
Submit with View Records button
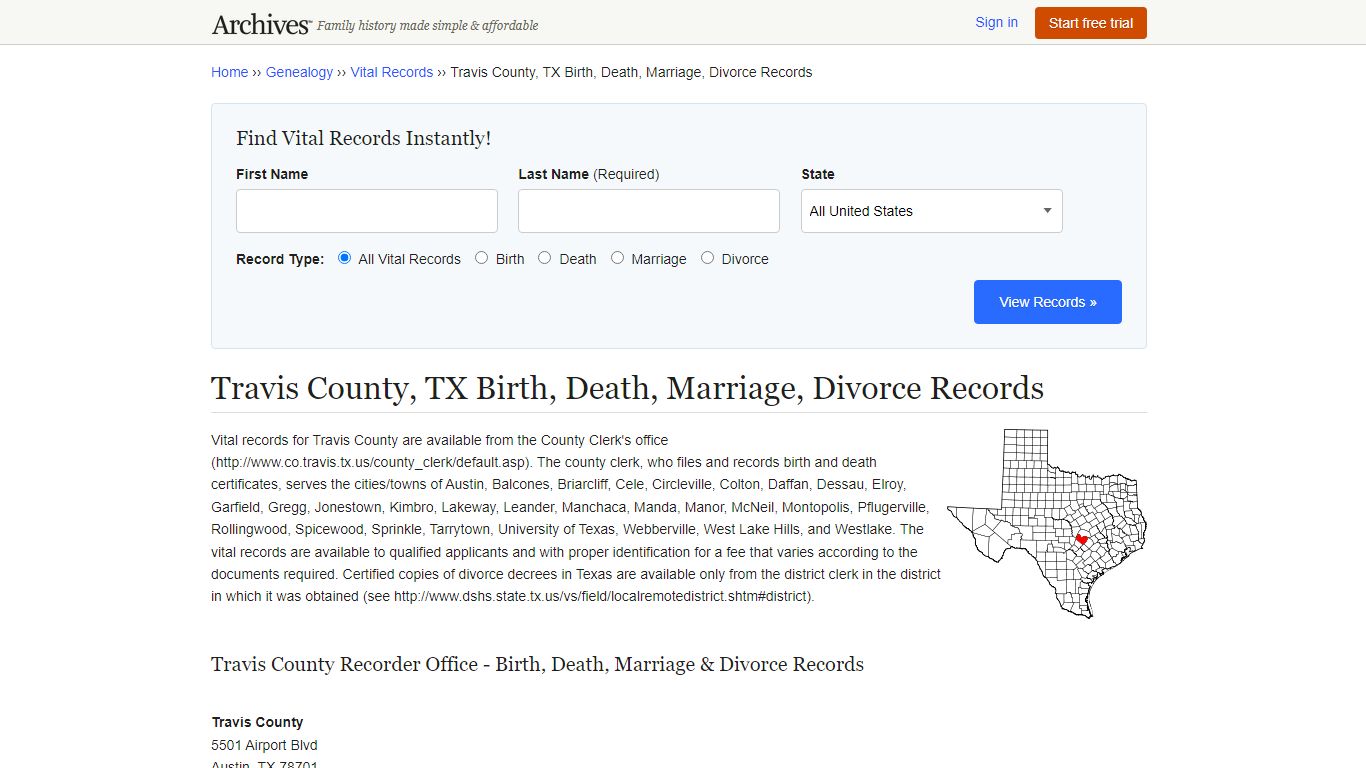click(x=1048, y=302)
